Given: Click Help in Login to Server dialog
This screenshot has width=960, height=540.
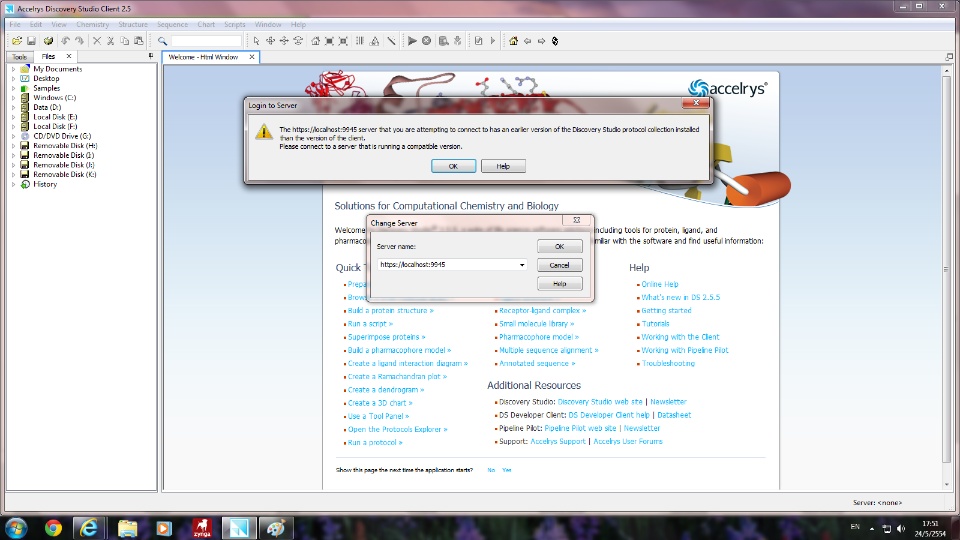Looking at the screenshot, I should [x=503, y=166].
